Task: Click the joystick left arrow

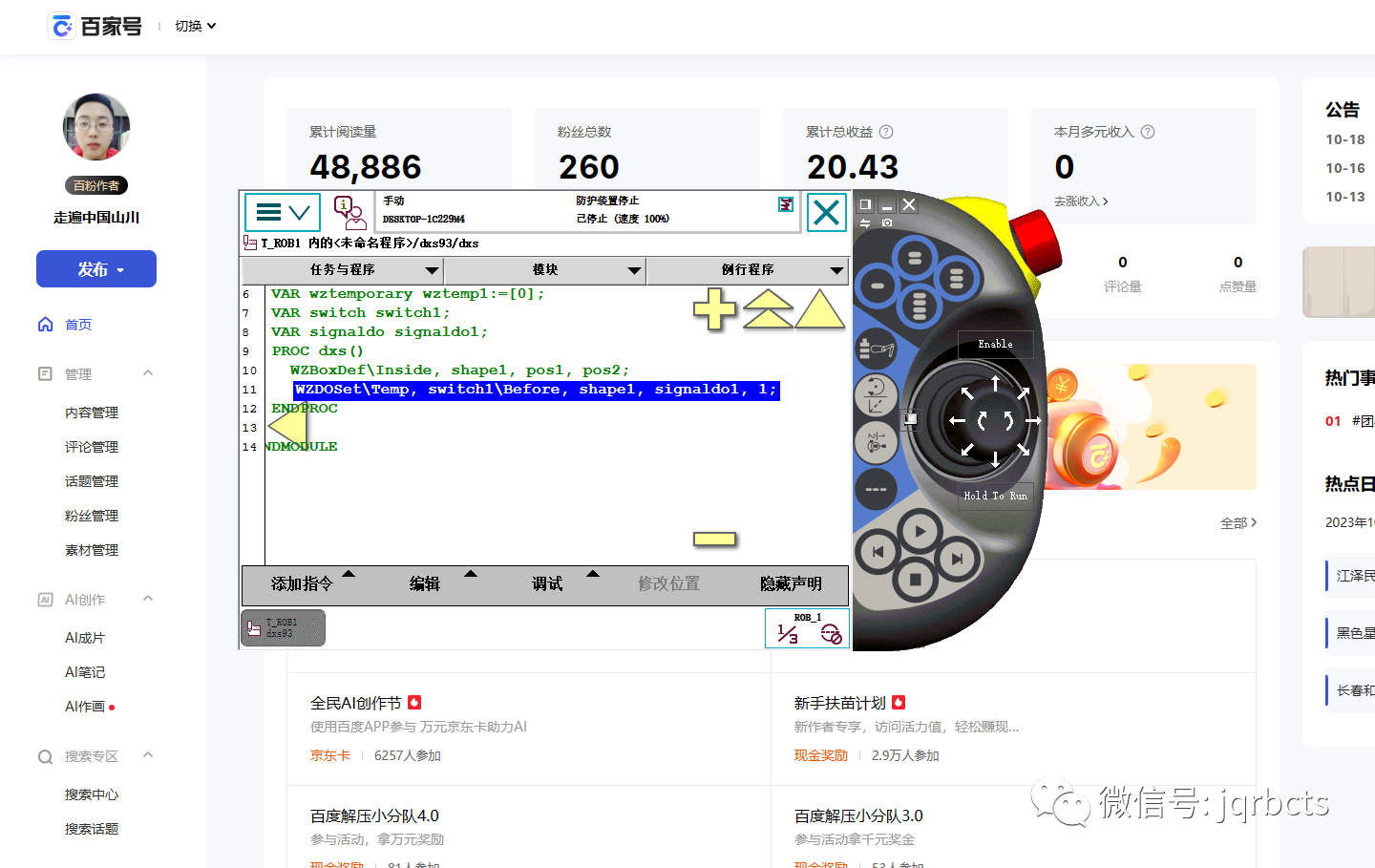Action: [x=957, y=420]
